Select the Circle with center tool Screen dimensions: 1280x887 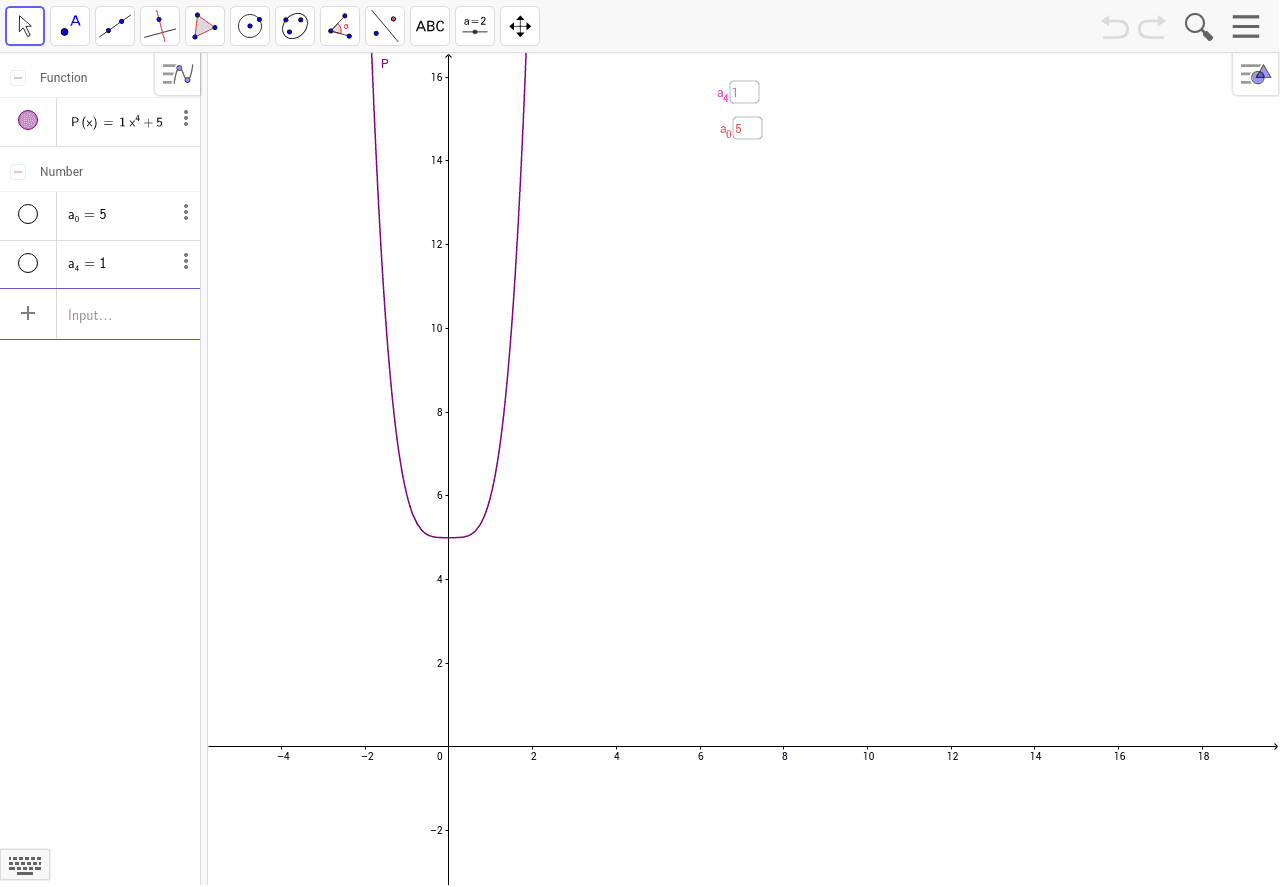pyautogui.click(x=250, y=26)
